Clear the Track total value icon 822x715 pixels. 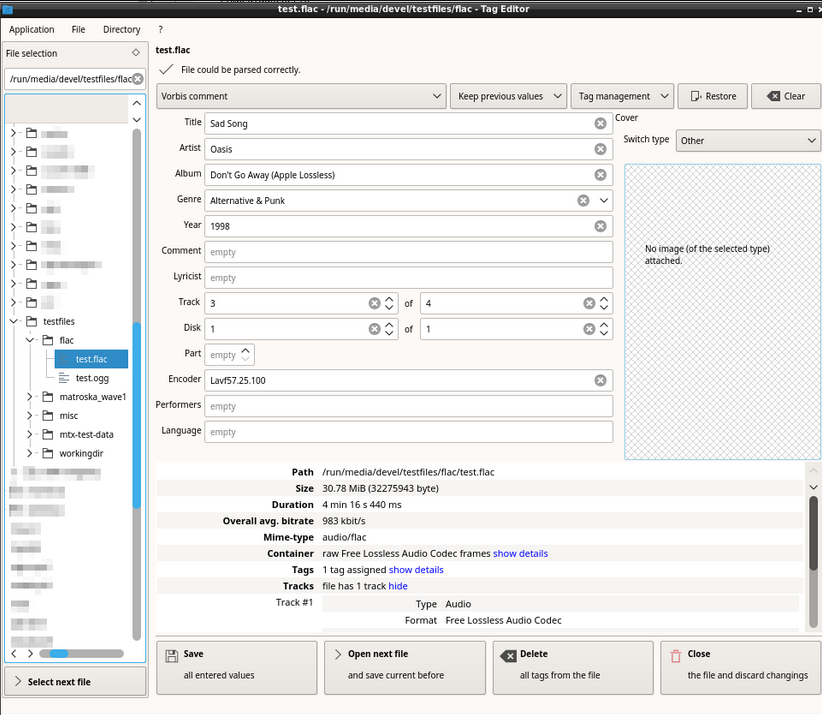tap(589, 303)
